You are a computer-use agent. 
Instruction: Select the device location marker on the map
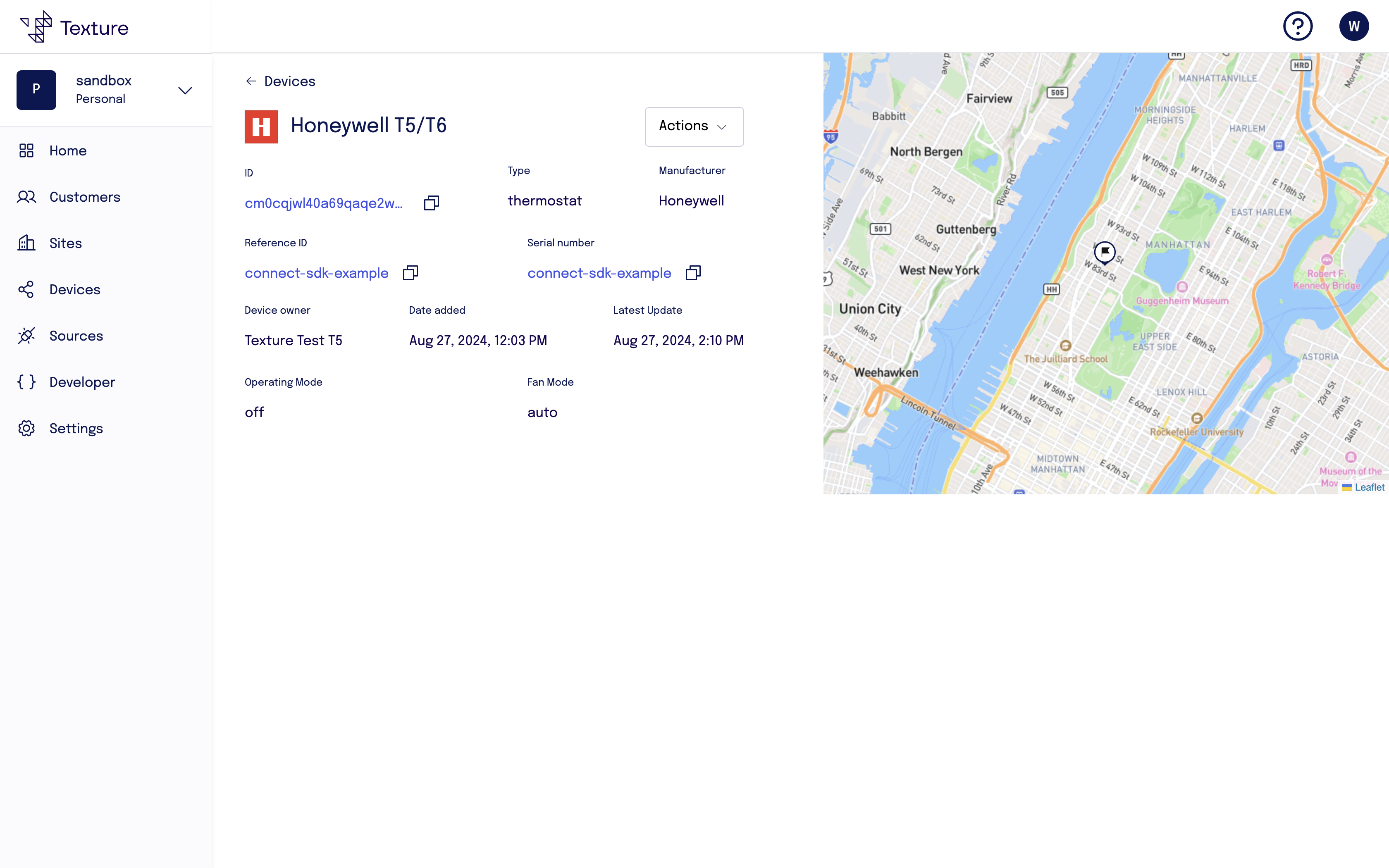point(1105,252)
